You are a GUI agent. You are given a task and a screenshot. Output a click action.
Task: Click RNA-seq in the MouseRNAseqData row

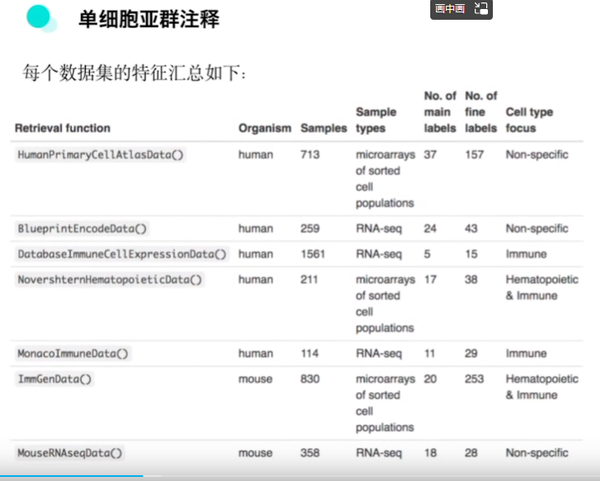coord(379,453)
